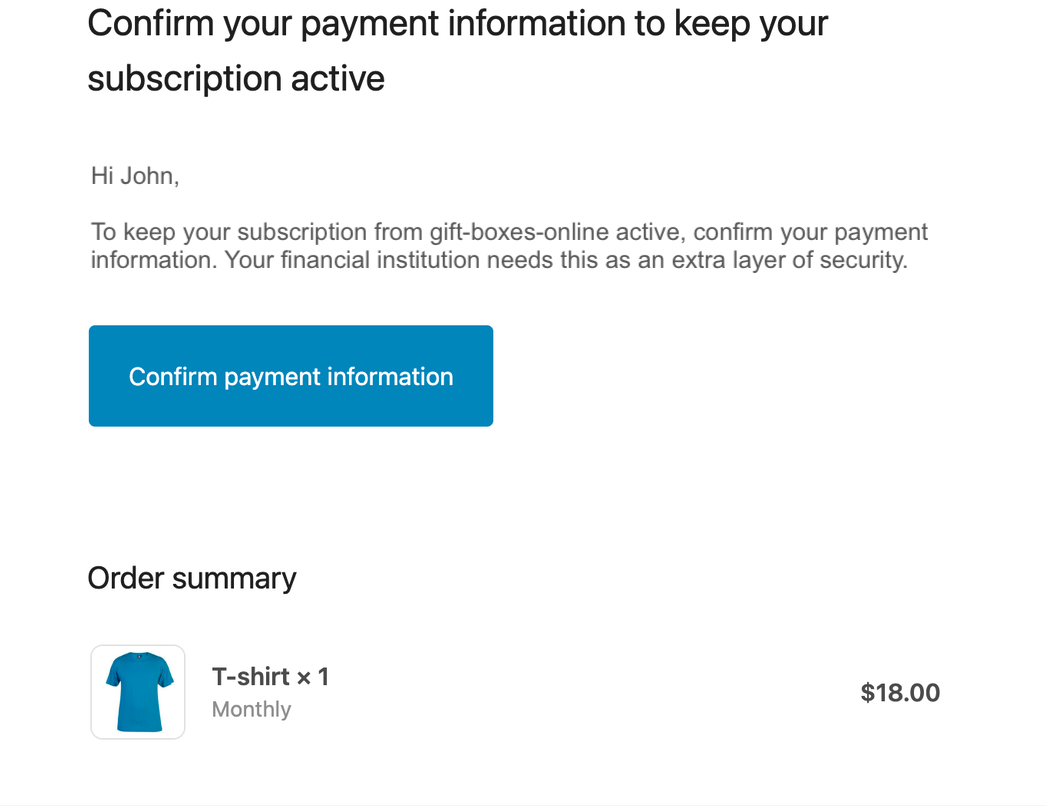Select the T-shirt × 1 item title

click(270, 677)
